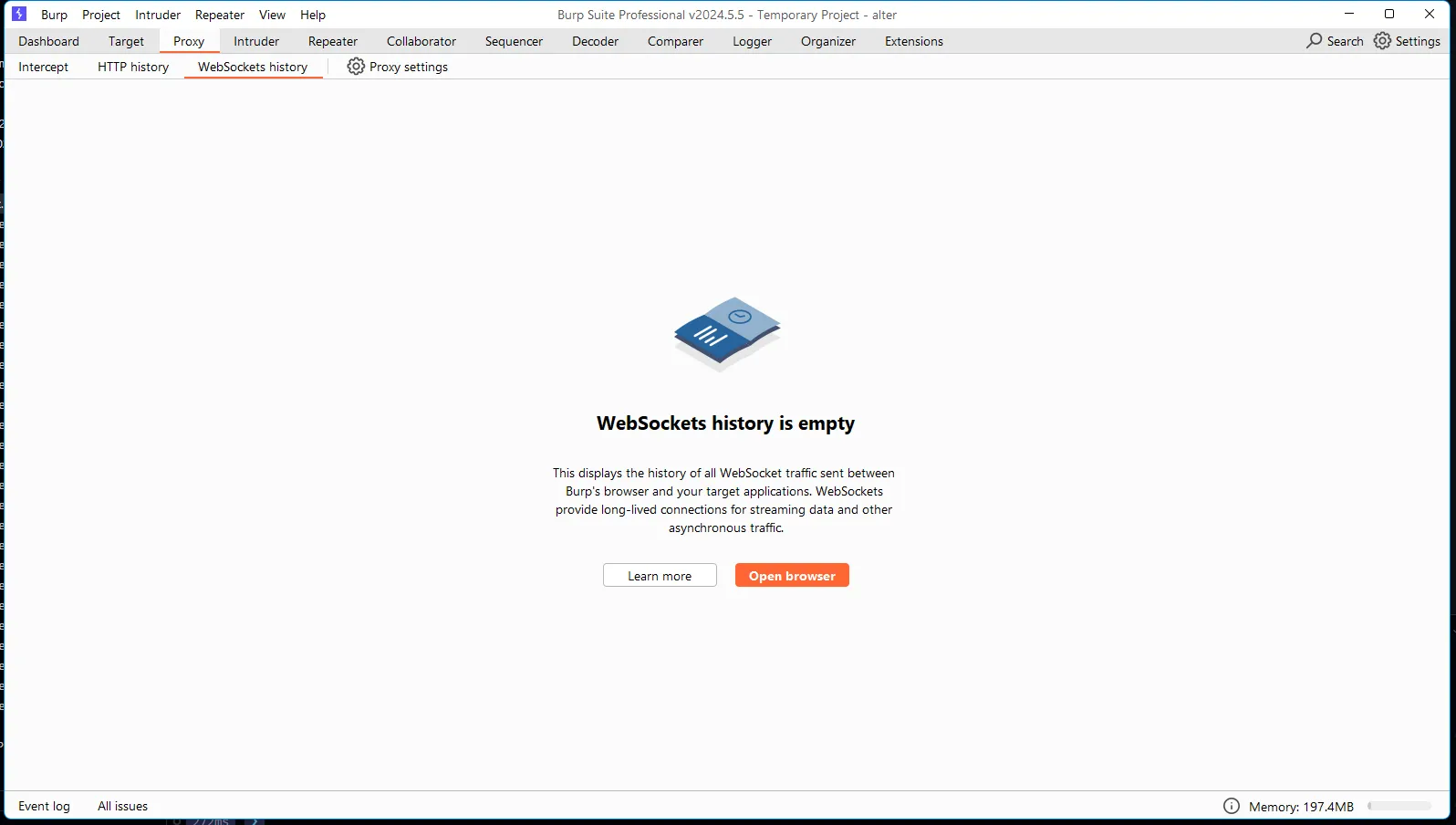The image size is (1456, 825).
Task: Open the All issues panel
Action: point(122,806)
